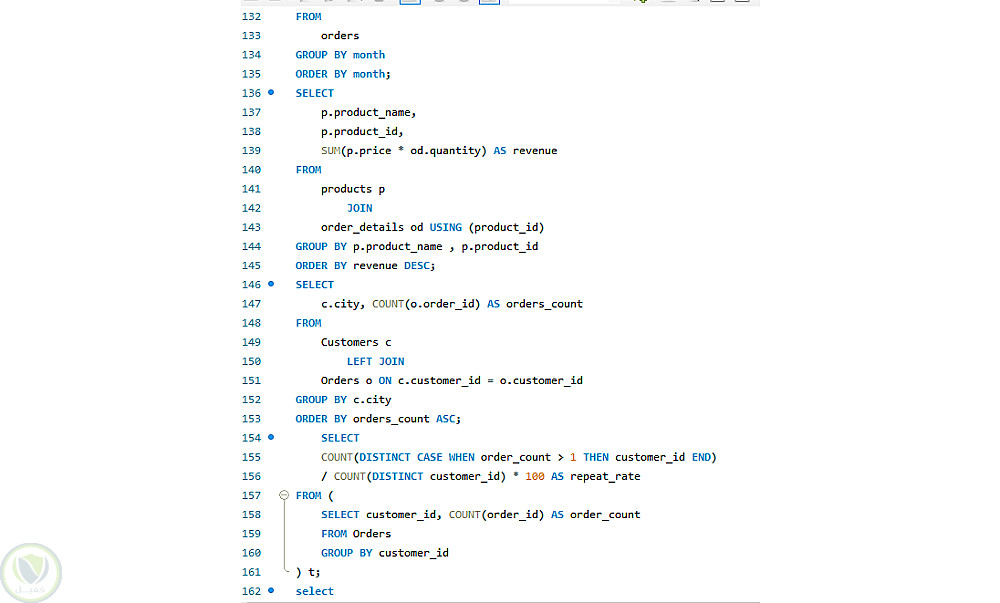Collapse the FROM subquery fold on line 157
This screenshot has width=1000, height=603.
tap(284, 495)
